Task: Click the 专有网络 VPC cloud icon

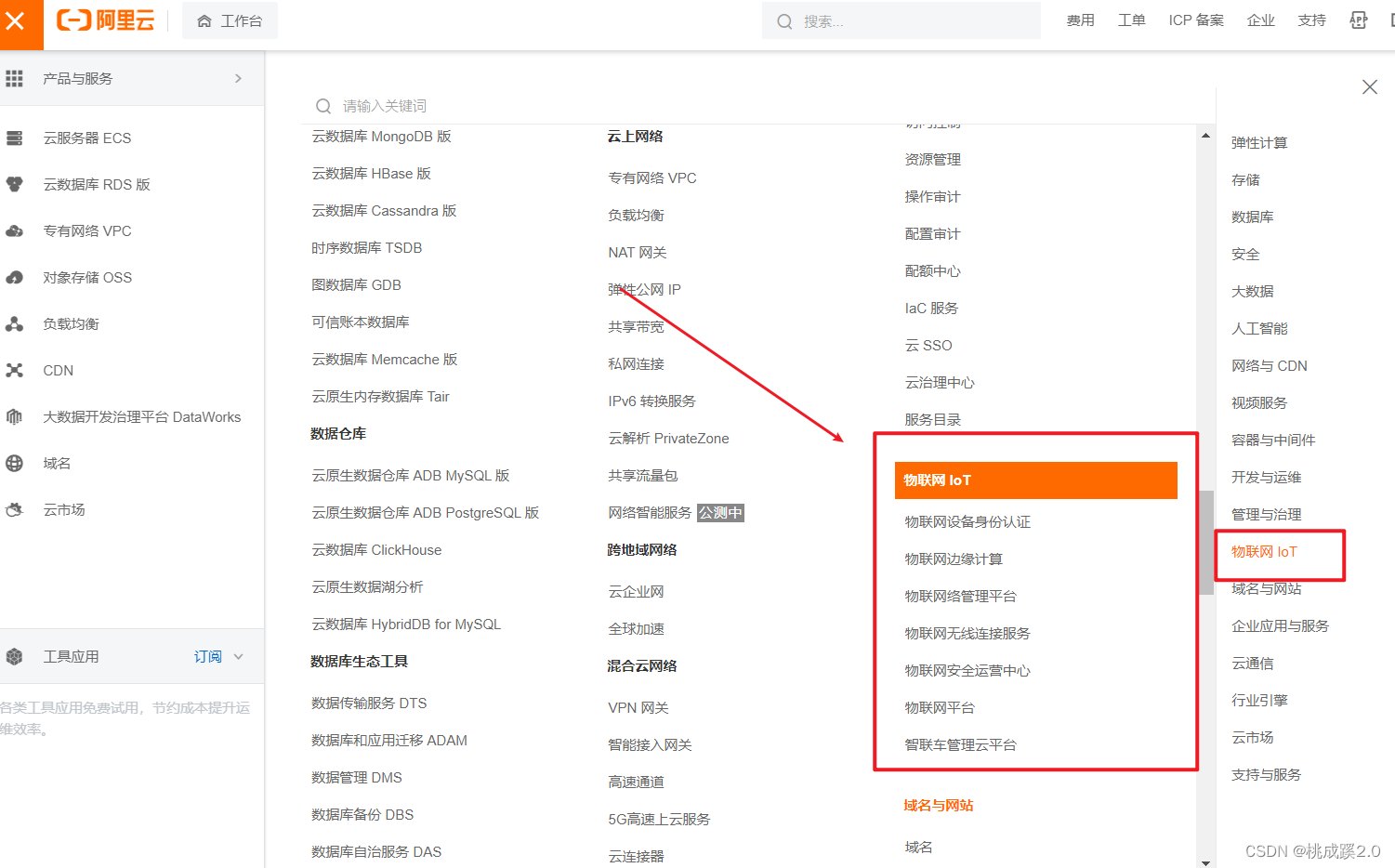Action: tap(14, 231)
